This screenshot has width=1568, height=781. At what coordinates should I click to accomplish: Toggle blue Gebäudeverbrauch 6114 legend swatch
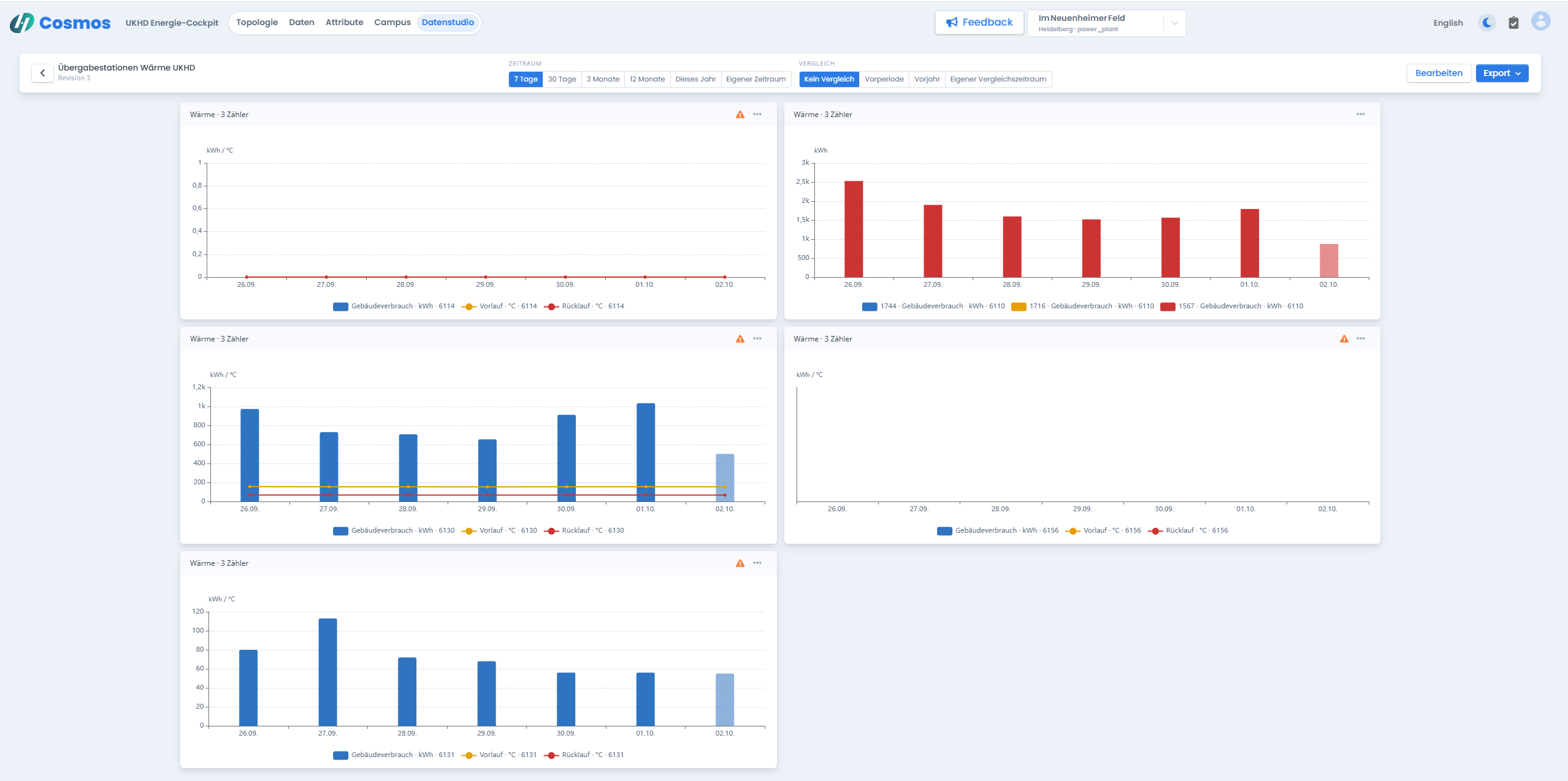point(340,307)
